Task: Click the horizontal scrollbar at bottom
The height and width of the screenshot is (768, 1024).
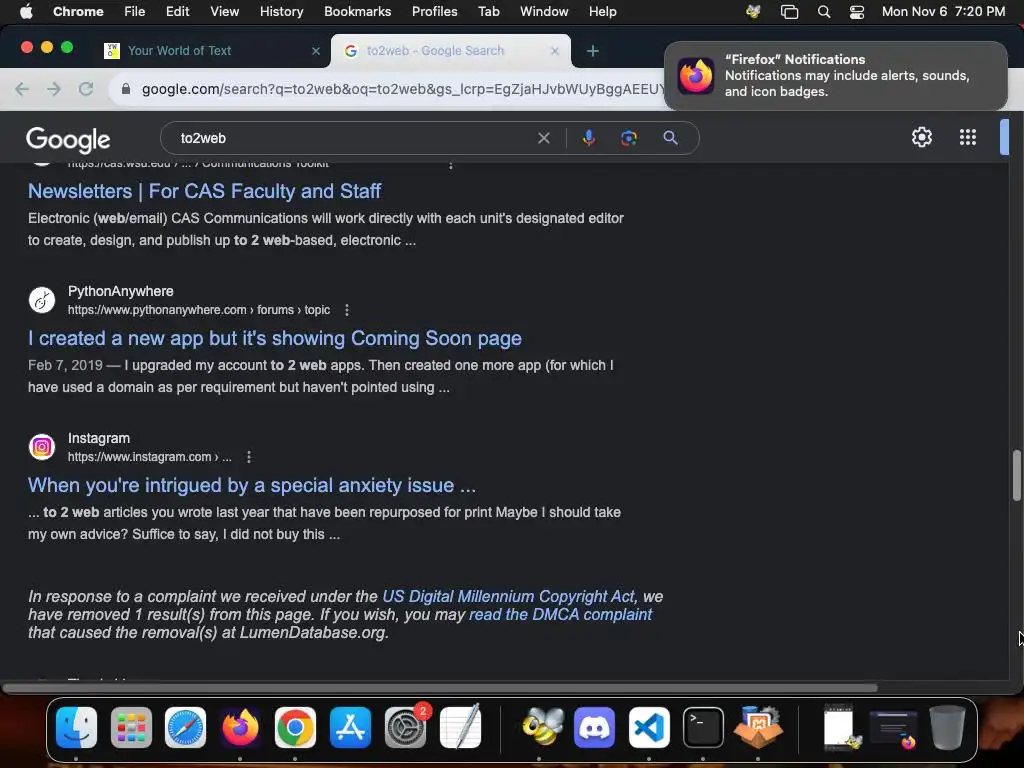Action: pyautogui.click(x=440, y=688)
